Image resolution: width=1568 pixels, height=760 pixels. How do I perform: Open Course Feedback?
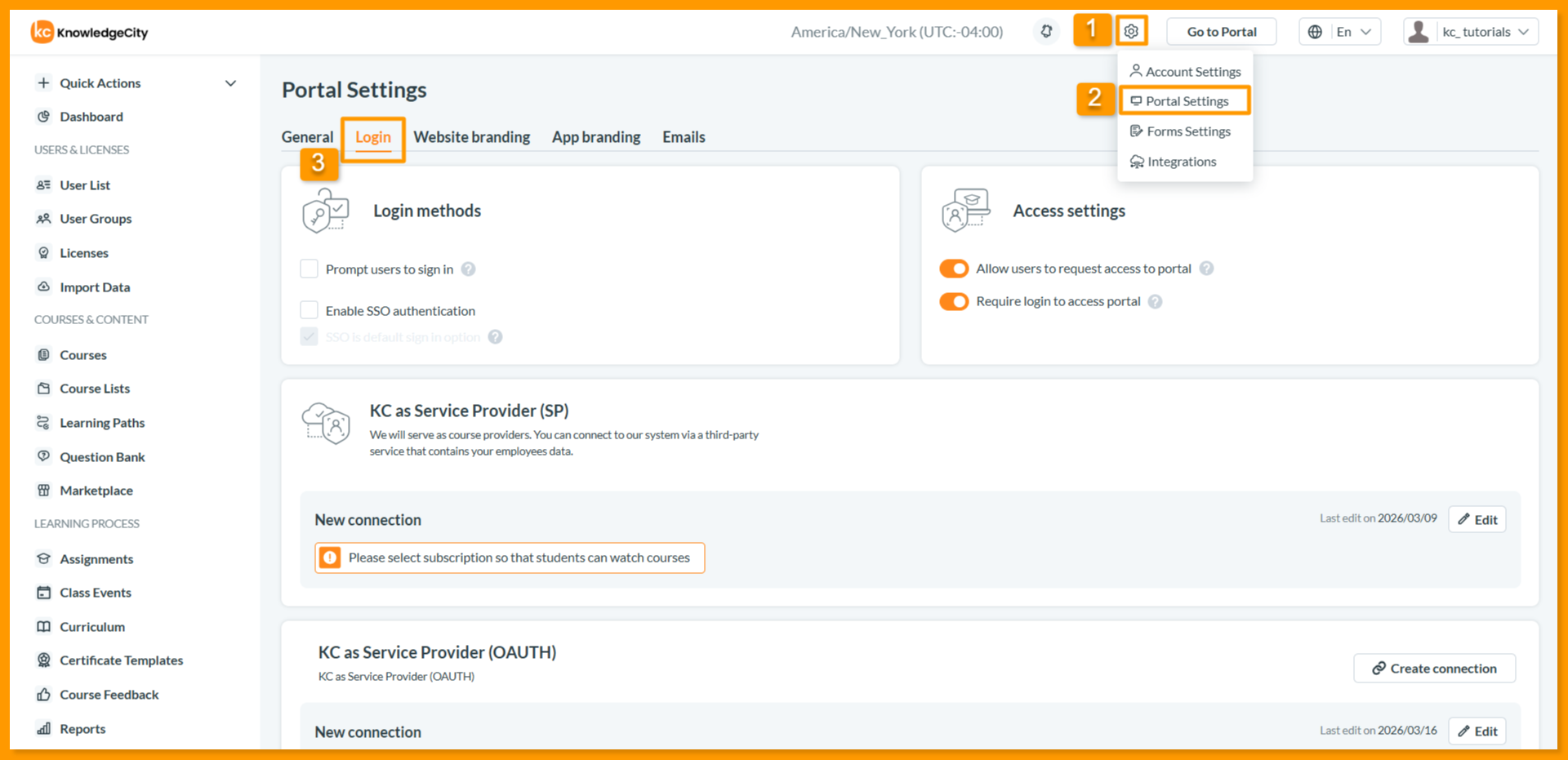(x=109, y=695)
